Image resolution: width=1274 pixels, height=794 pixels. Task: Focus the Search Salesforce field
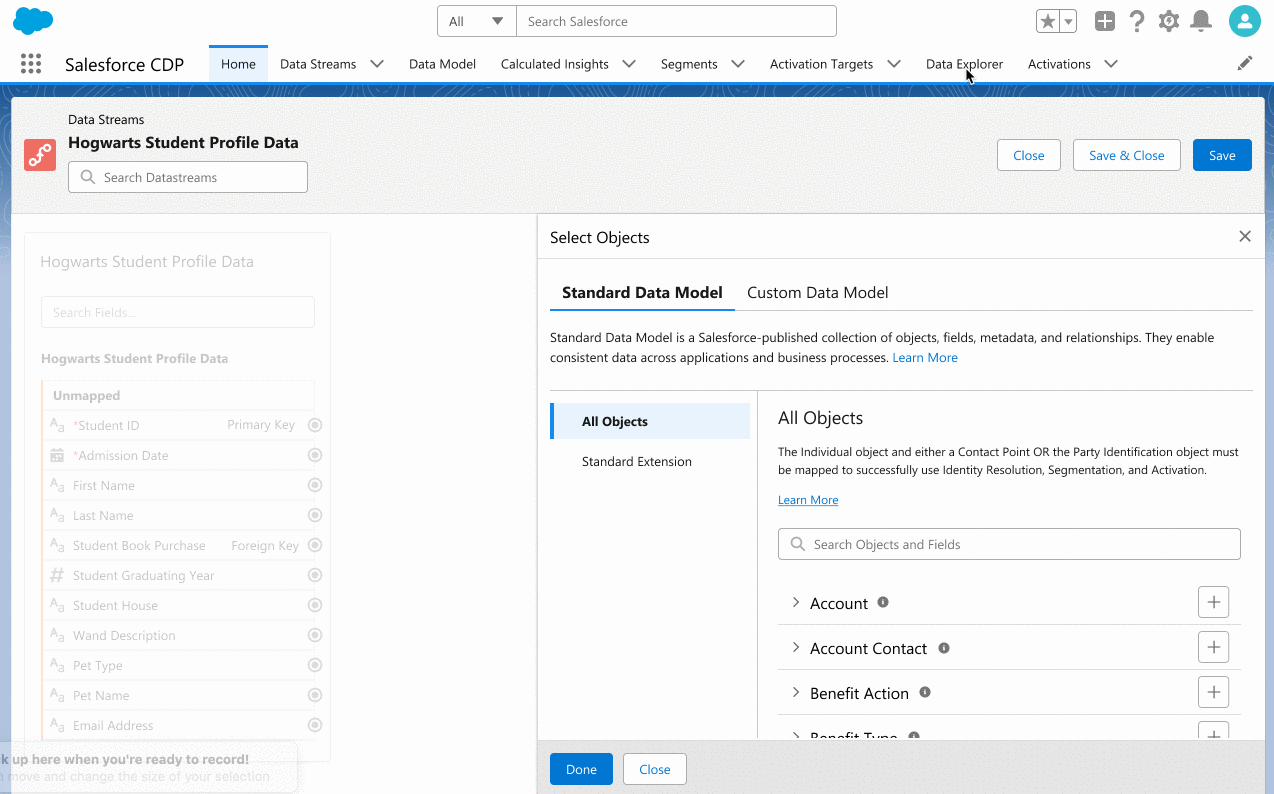click(x=676, y=21)
